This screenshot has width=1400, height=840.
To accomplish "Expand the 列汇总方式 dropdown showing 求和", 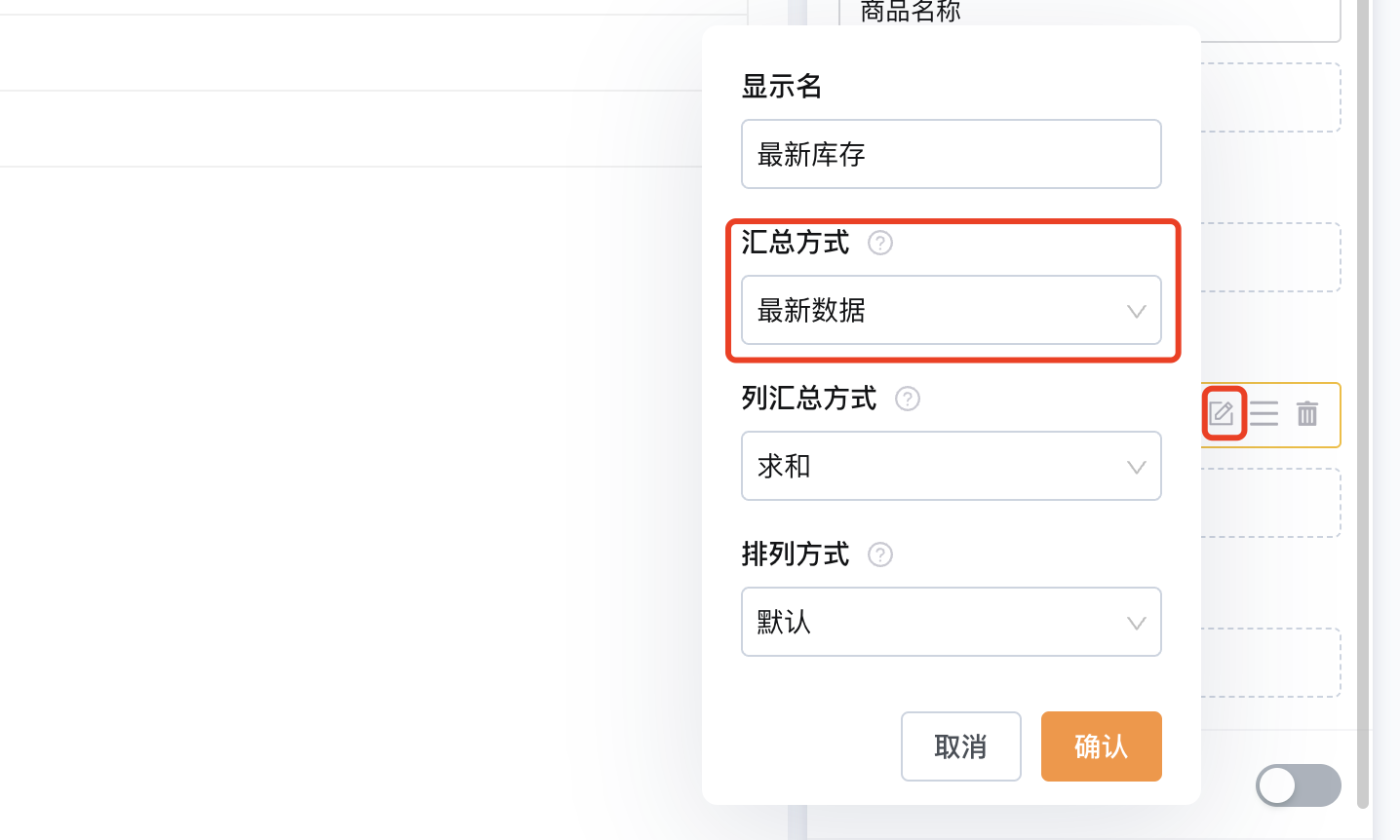I will tap(952, 466).
